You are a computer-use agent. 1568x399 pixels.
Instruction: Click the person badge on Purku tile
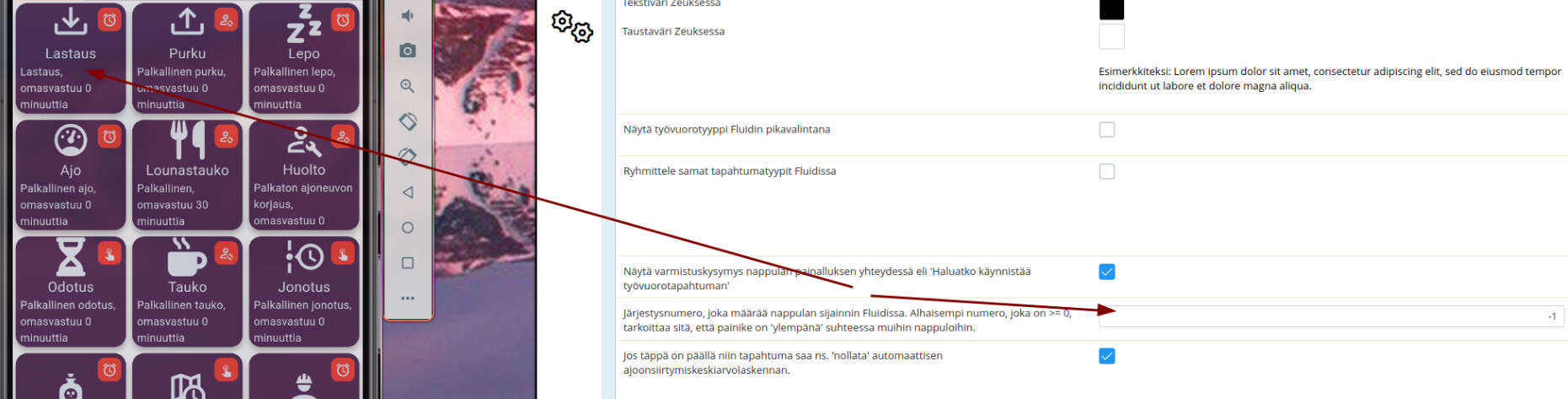coord(226,19)
